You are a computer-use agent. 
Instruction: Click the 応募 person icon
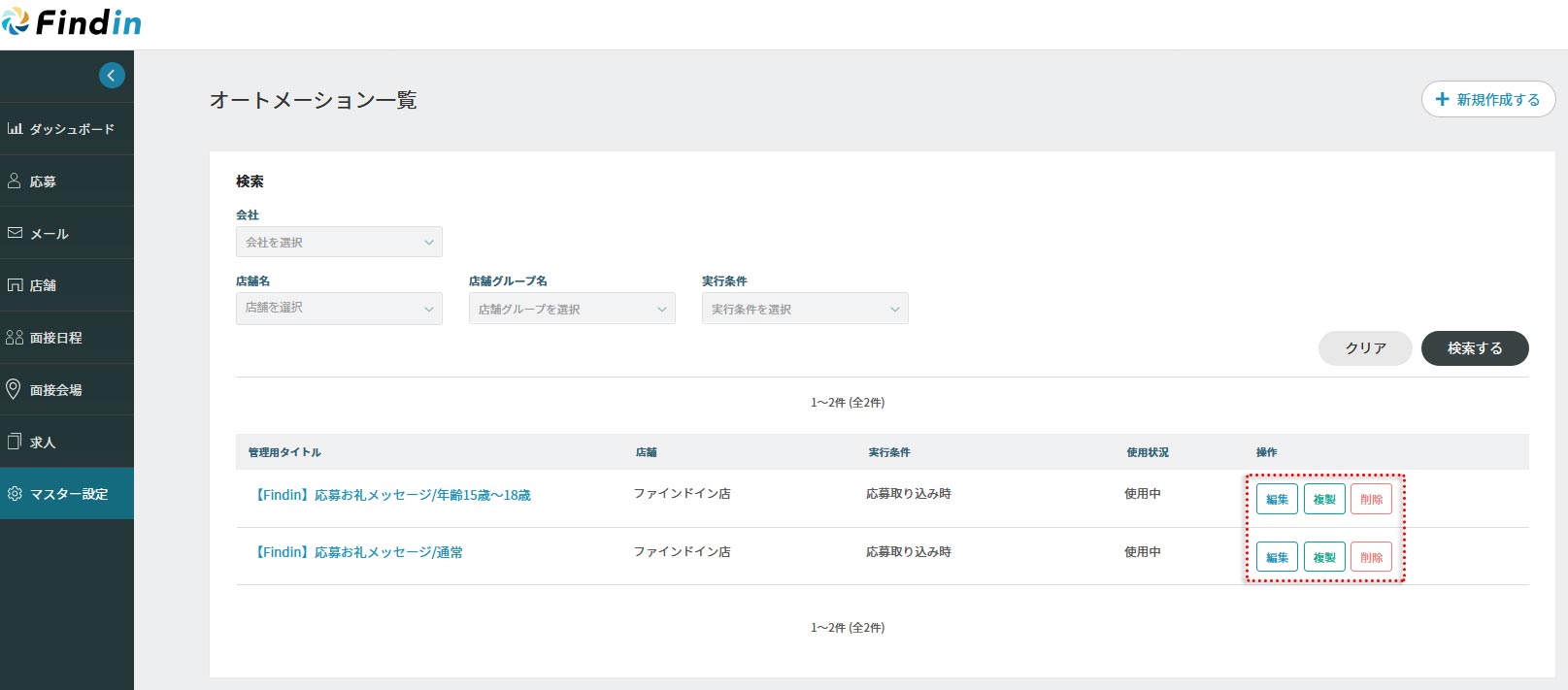click(15, 181)
